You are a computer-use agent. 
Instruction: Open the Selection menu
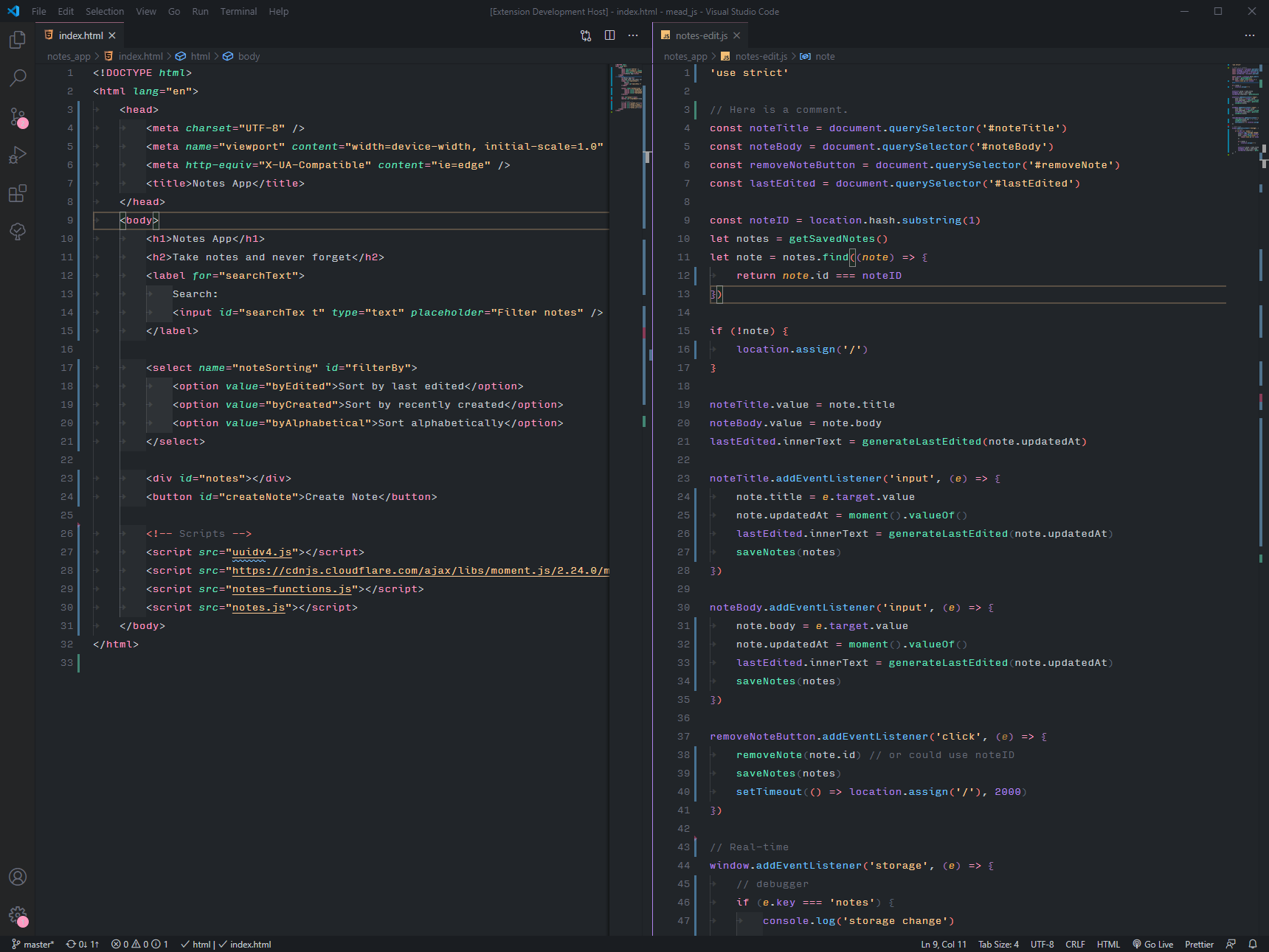105,11
